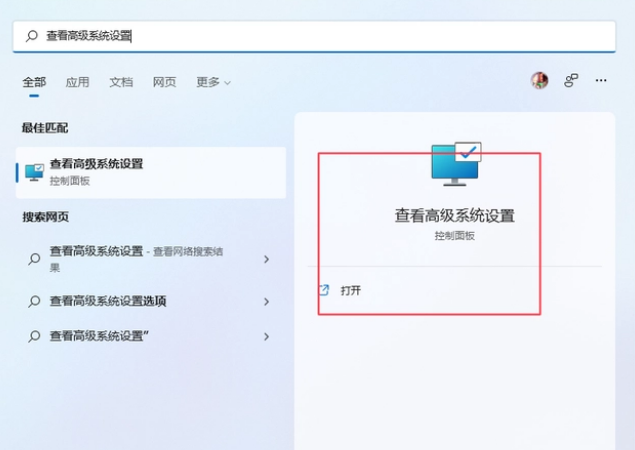Expand arrow for 查看网络搜索结果 row
The width and height of the screenshot is (635, 450).
coord(266,259)
